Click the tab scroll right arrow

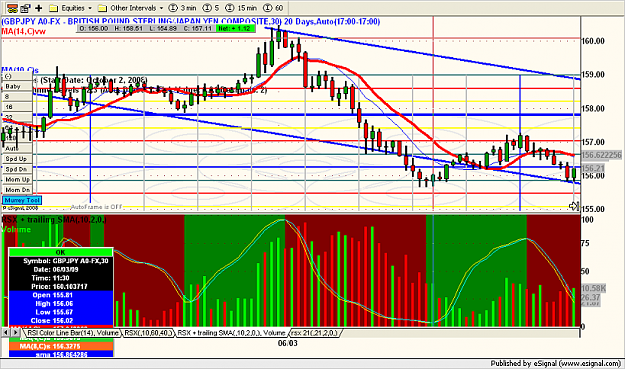[x=15, y=332]
